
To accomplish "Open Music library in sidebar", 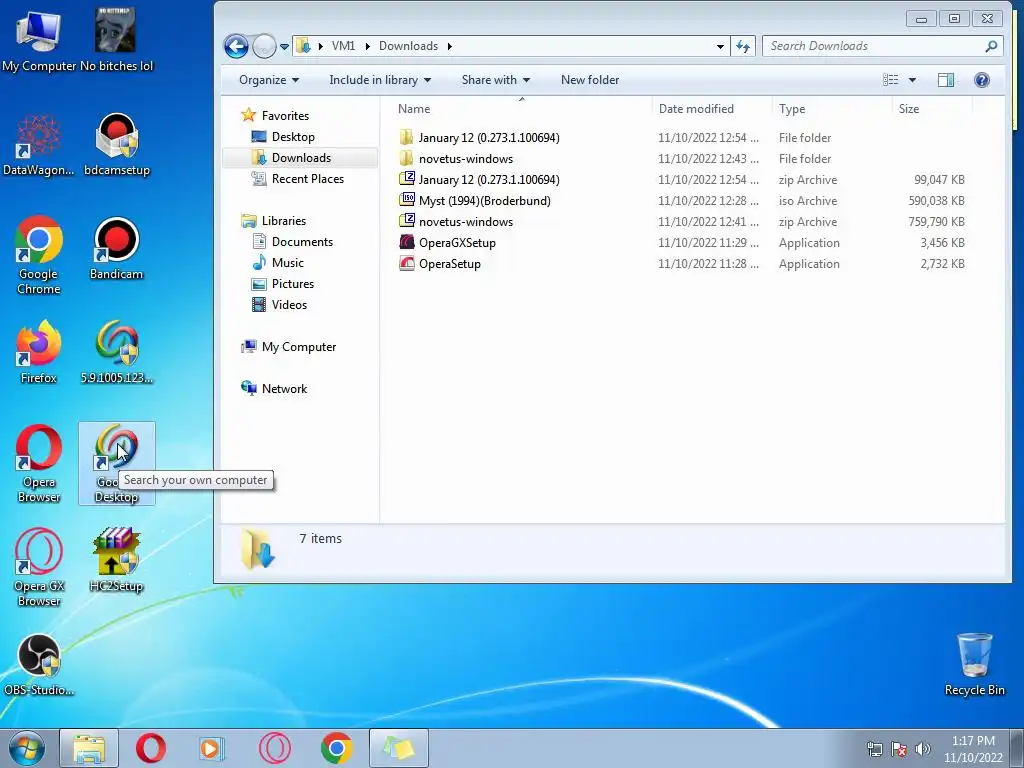I will coord(287,263).
